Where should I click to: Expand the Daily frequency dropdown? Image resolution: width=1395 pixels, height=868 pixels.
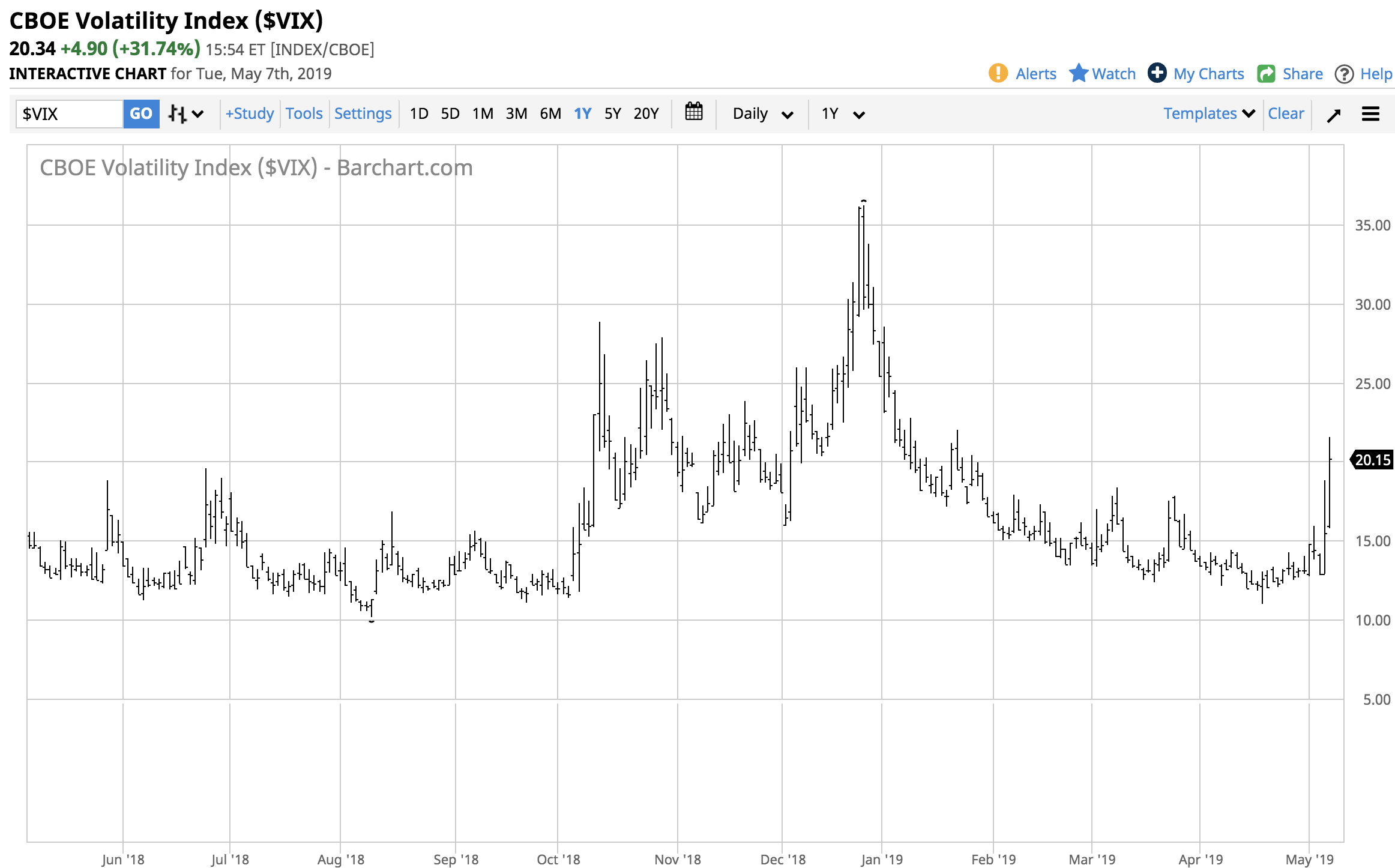[763, 113]
